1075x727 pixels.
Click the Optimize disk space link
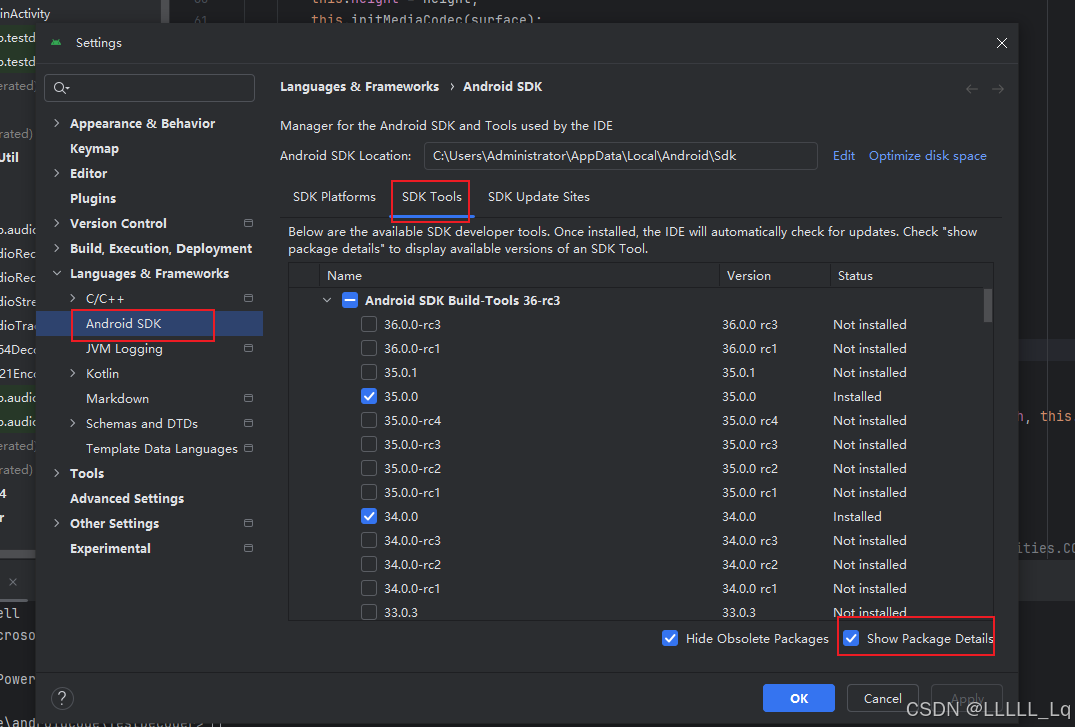[927, 155]
